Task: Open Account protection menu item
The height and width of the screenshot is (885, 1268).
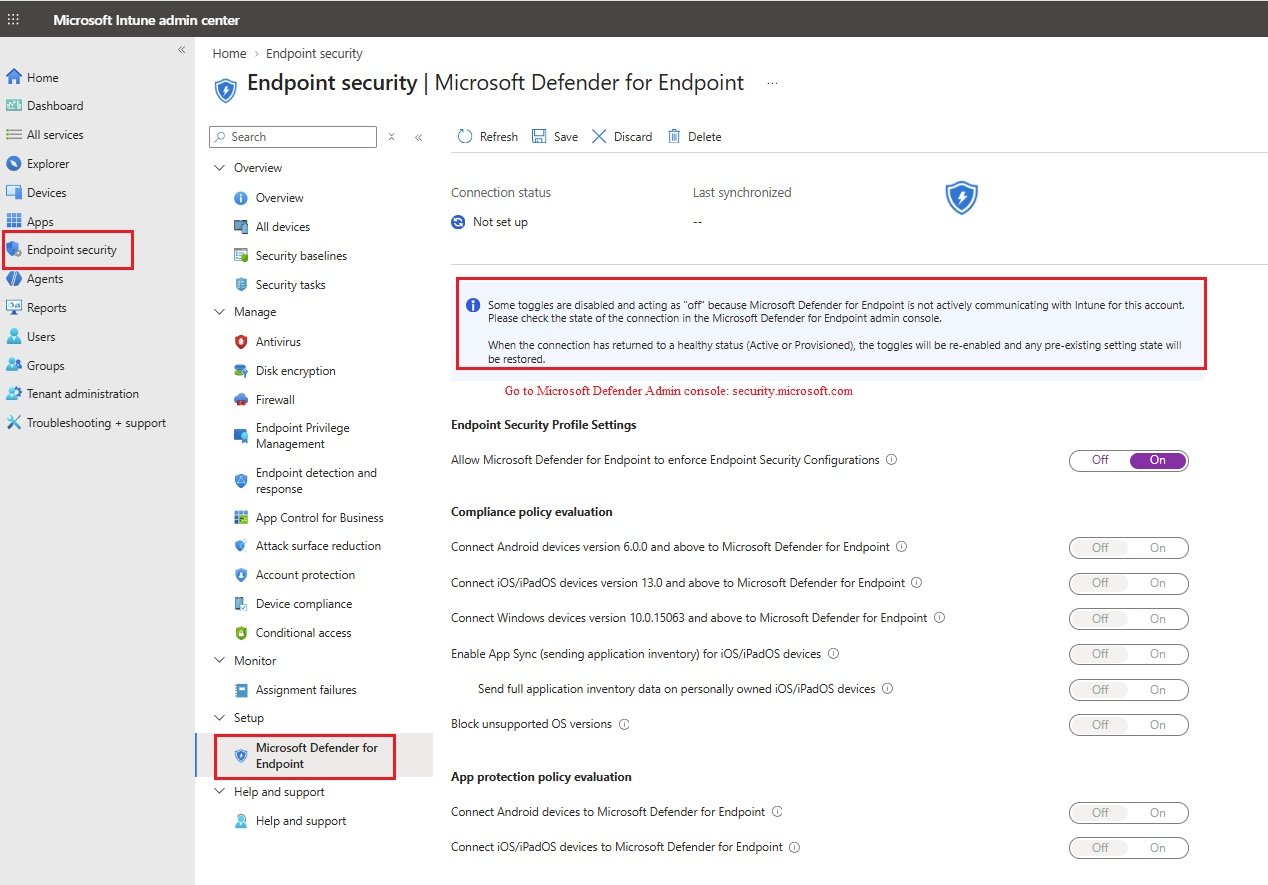Action: [305, 575]
